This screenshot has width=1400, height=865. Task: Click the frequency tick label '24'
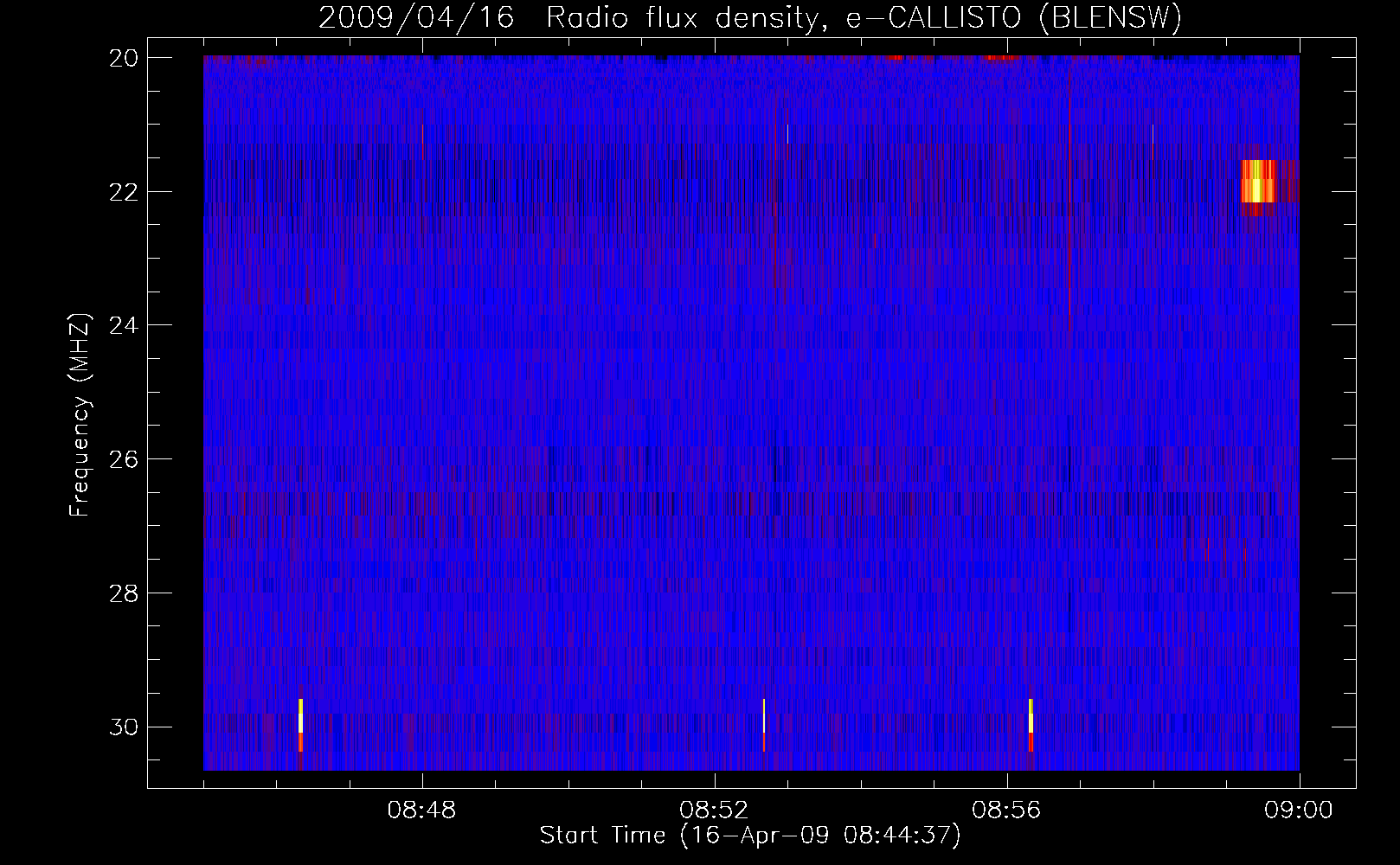pyautogui.click(x=124, y=325)
